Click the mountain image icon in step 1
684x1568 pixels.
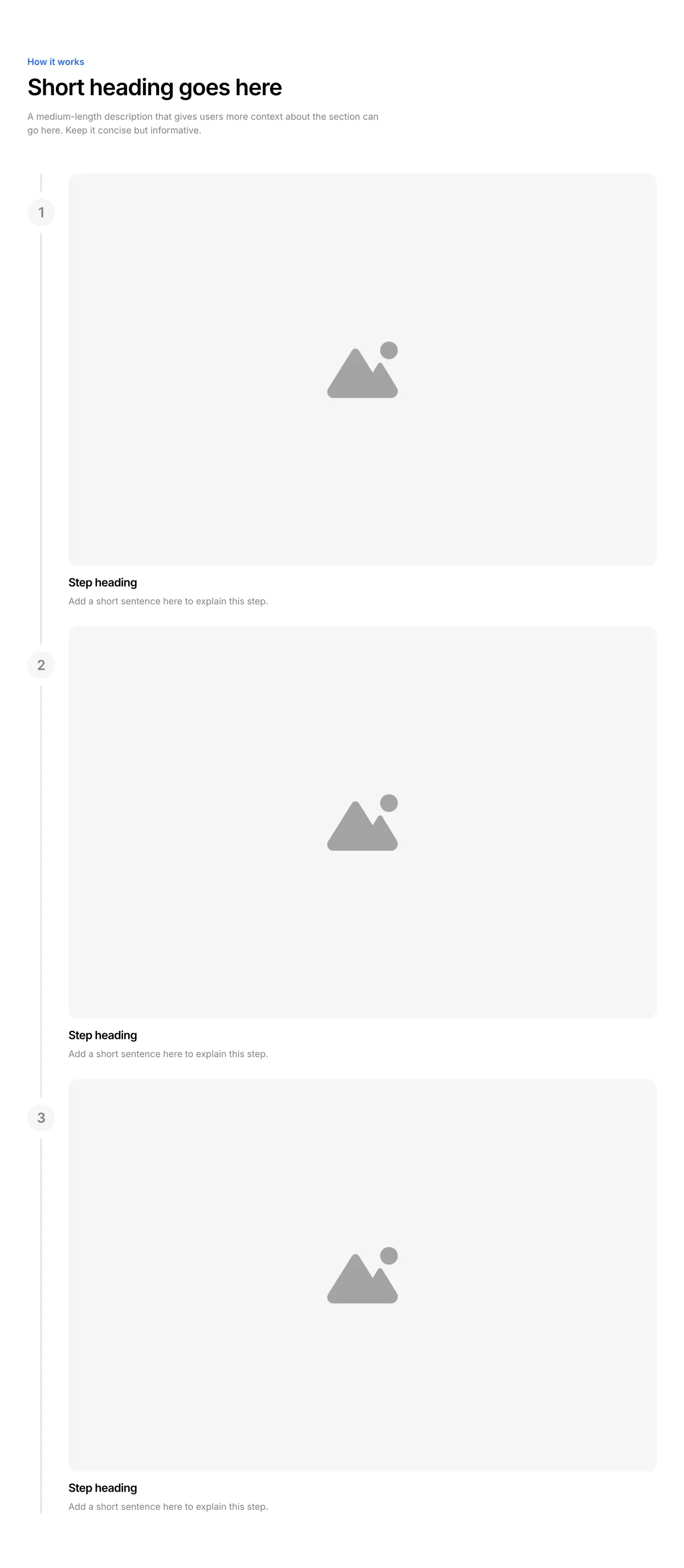pyautogui.click(x=362, y=369)
